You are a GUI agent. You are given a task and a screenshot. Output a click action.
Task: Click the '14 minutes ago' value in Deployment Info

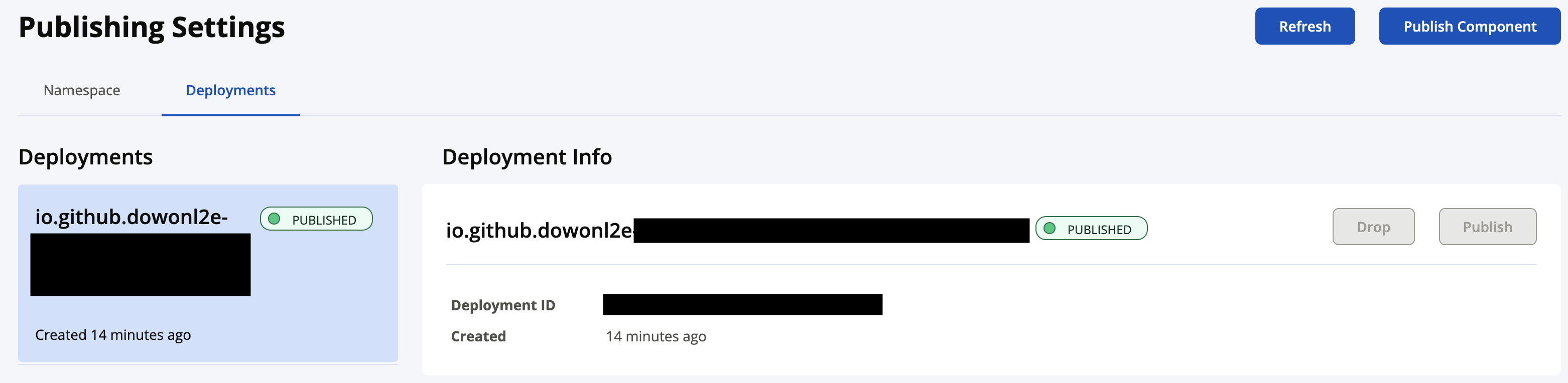pos(656,336)
